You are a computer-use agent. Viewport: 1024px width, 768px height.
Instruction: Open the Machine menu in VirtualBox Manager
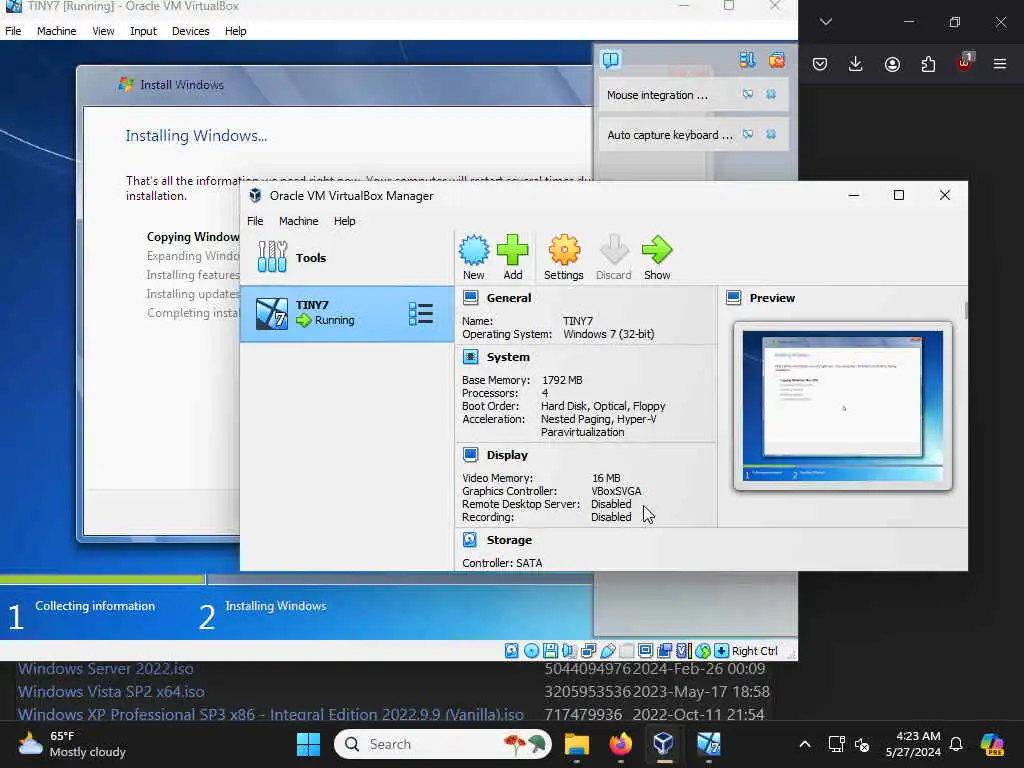point(298,221)
